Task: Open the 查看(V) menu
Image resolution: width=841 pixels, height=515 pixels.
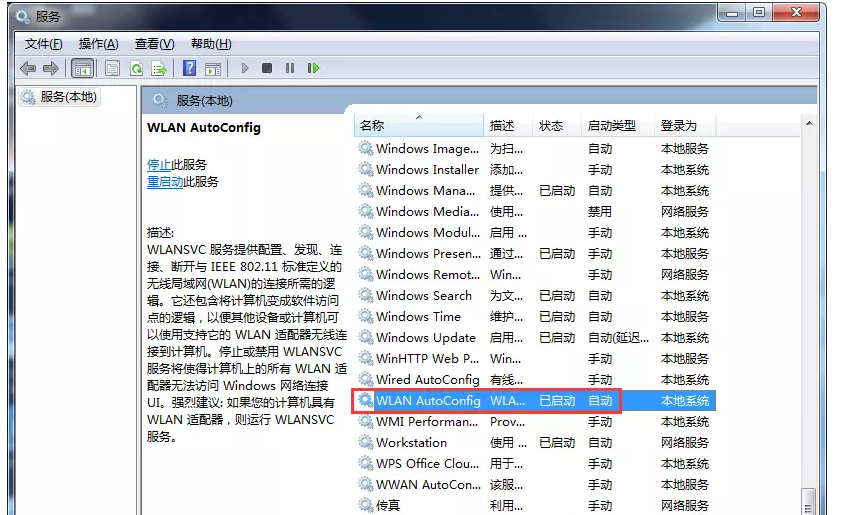Action: pyautogui.click(x=154, y=44)
